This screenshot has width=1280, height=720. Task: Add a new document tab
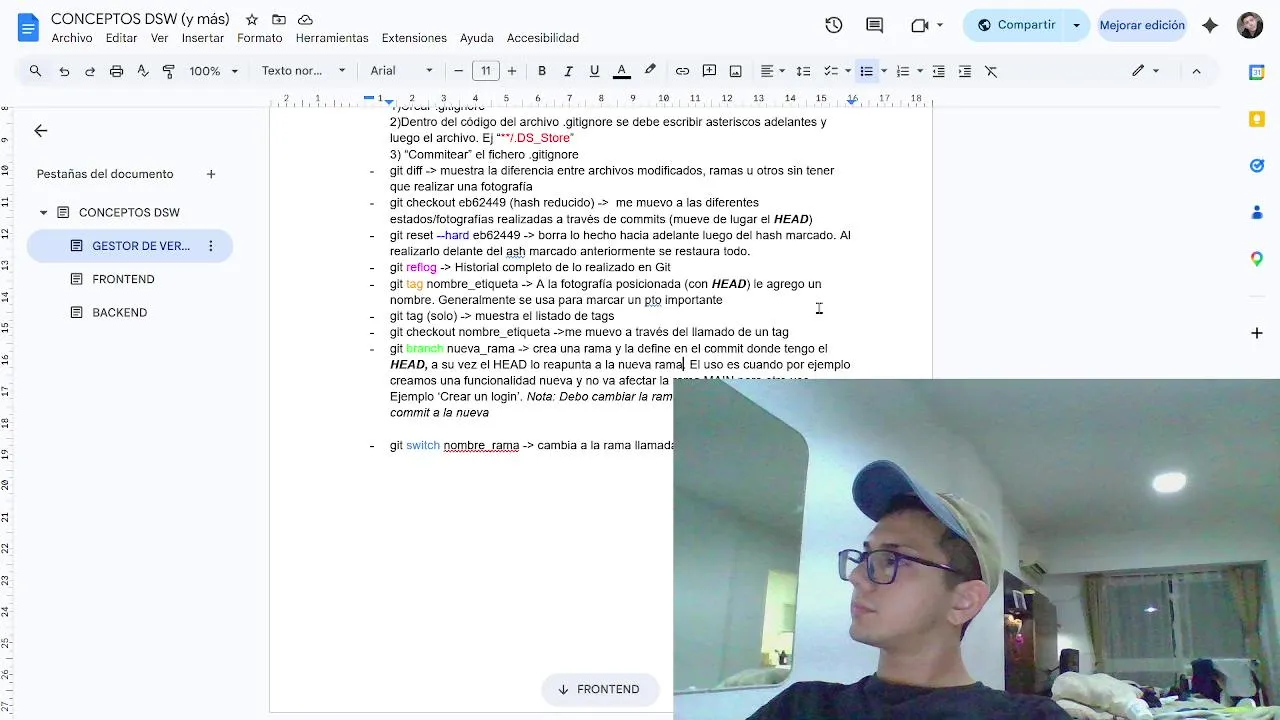coord(211,174)
